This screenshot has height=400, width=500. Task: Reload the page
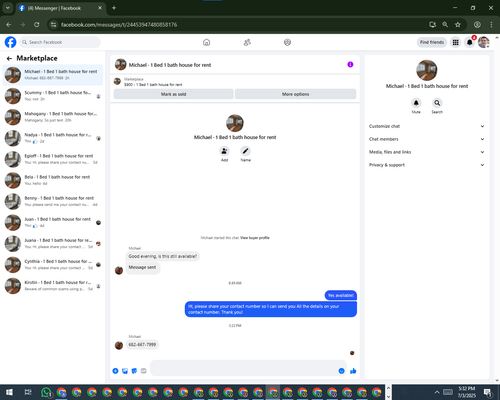[x=37, y=25]
